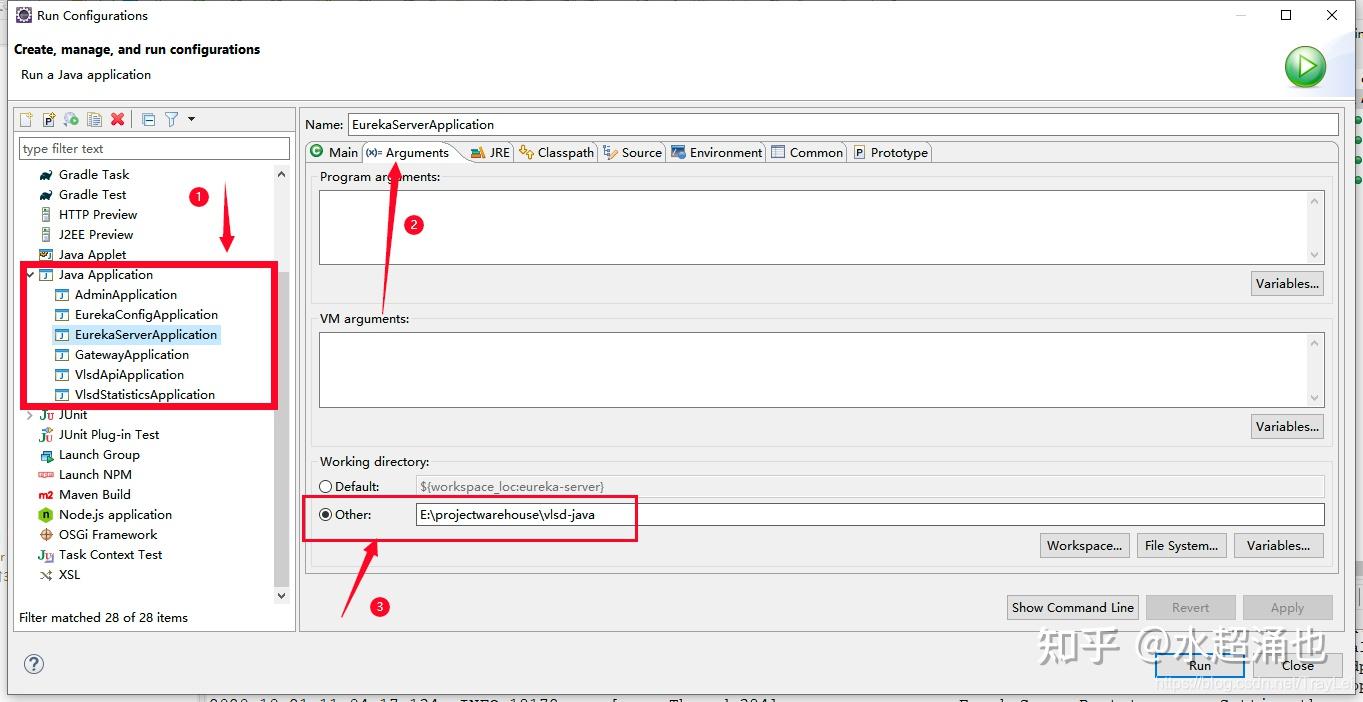Select the Other working directory option
Screen dimensions: 1363x702
pos(325,514)
